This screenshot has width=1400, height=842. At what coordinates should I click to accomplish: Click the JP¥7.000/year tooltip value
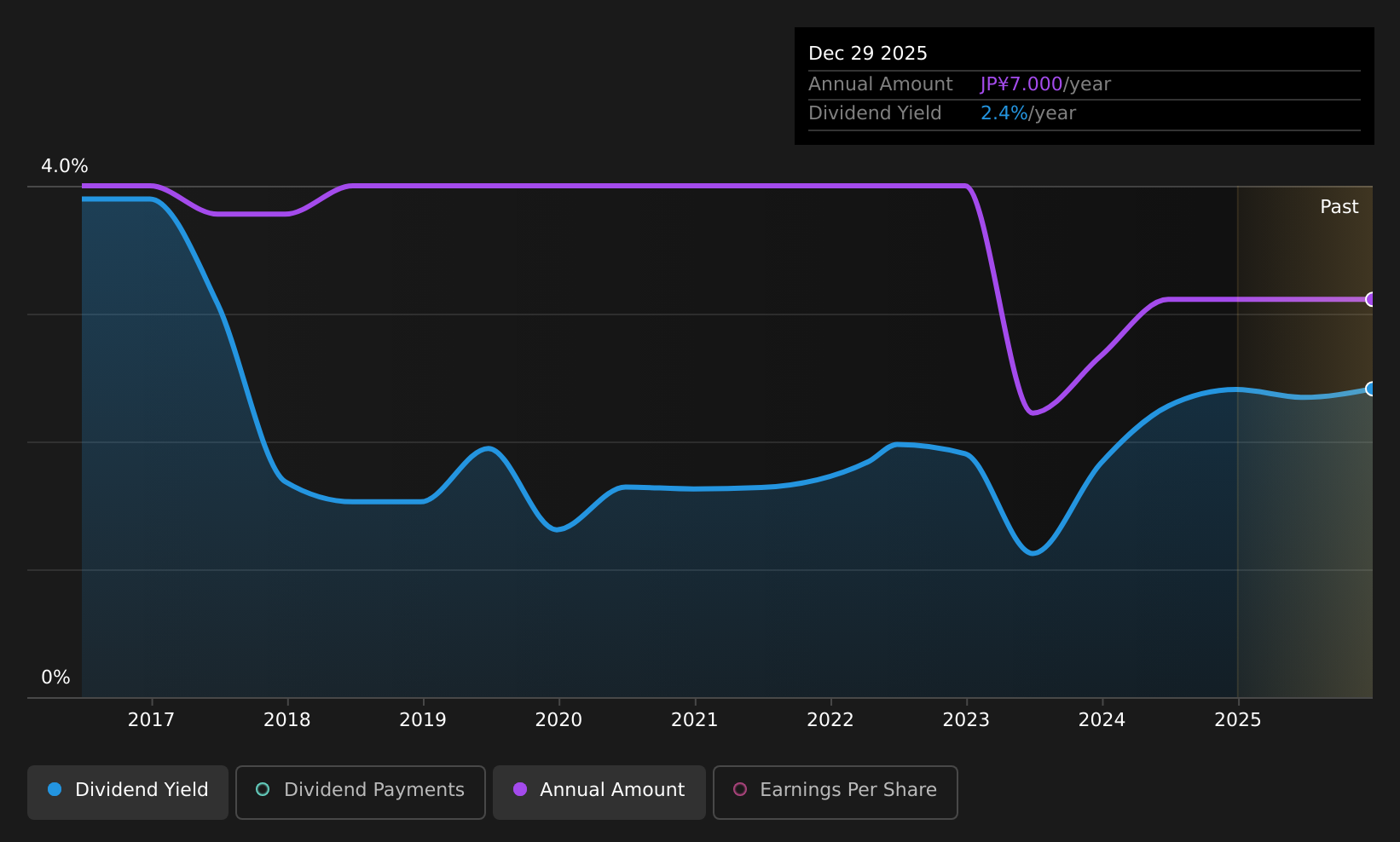(1045, 84)
